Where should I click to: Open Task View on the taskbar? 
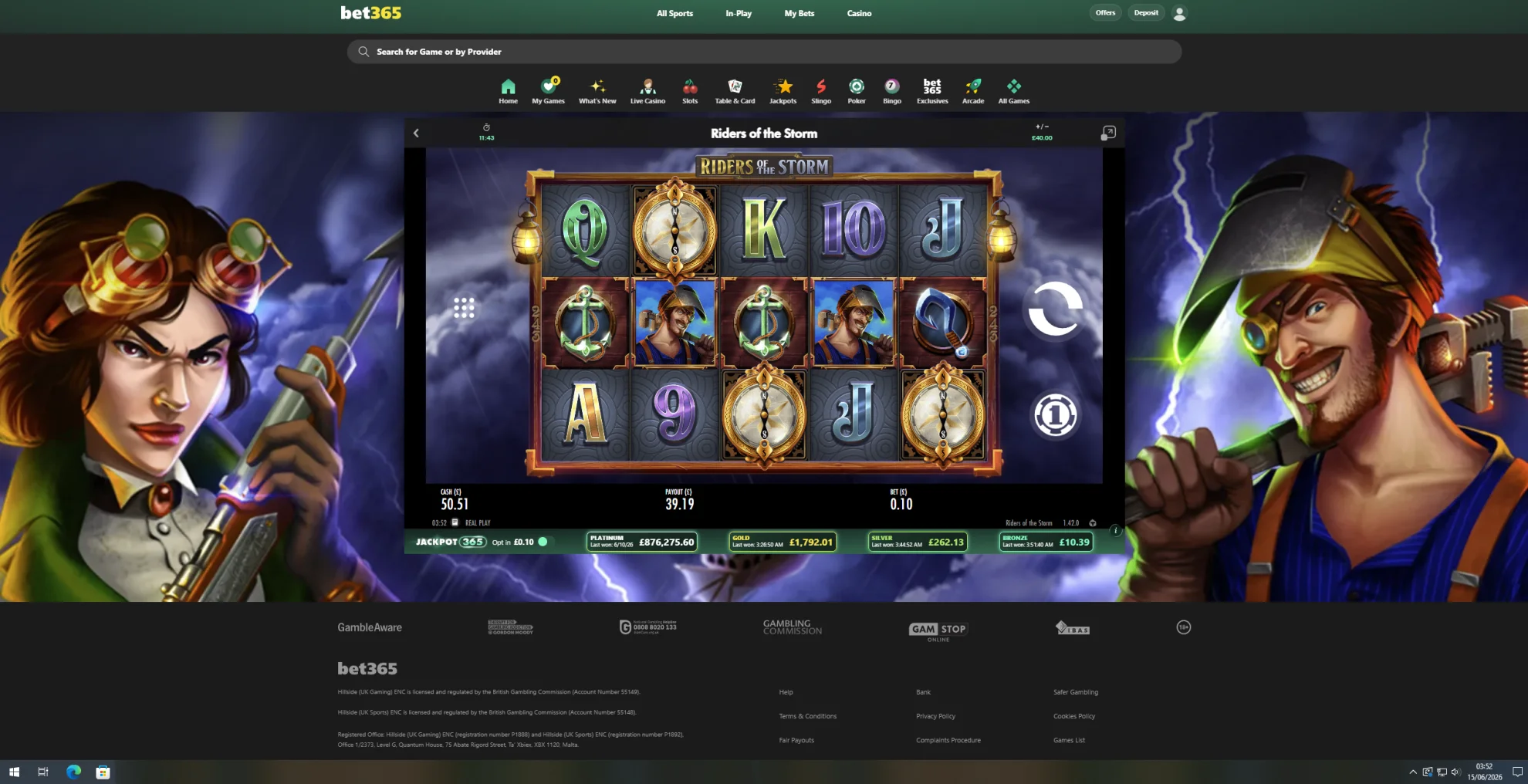(43, 772)
